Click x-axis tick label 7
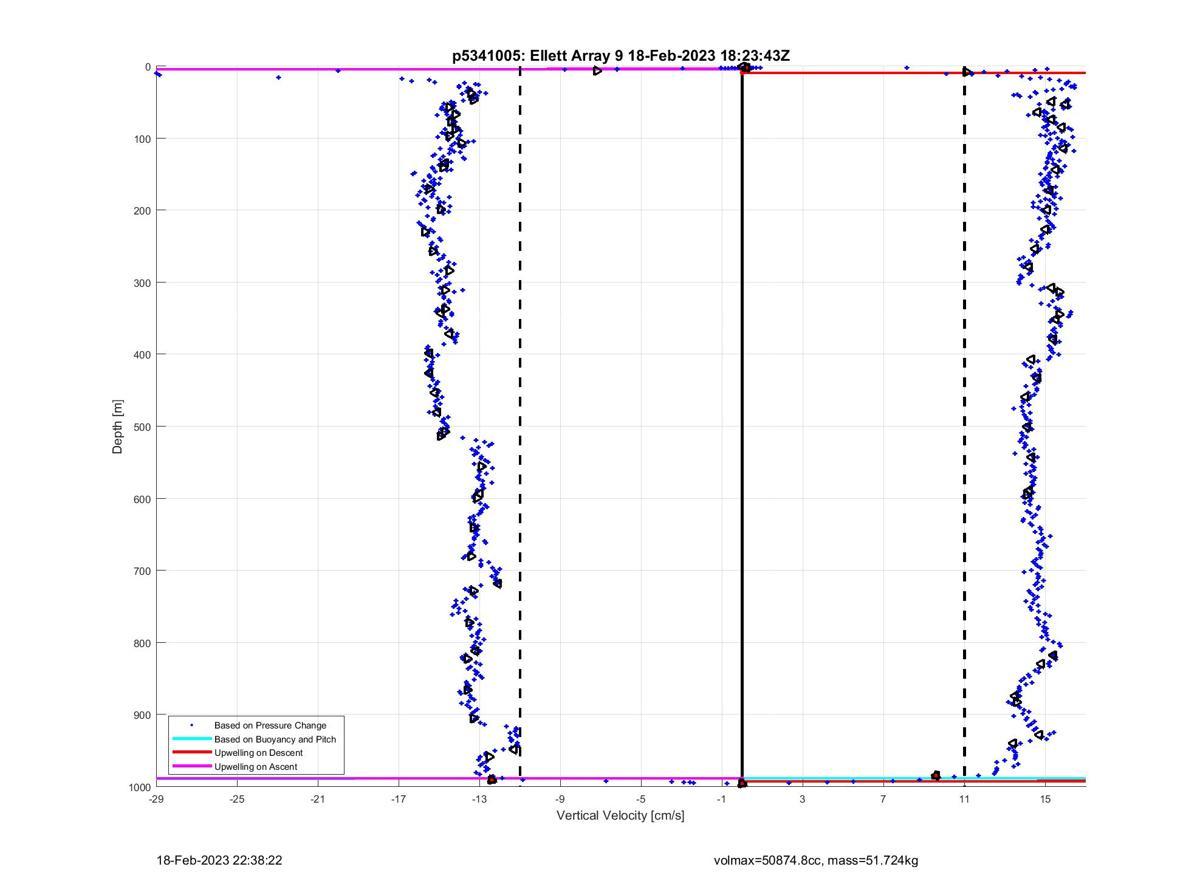The height and width of the screenshot is (885, 1200). click(x=884, y=799)
